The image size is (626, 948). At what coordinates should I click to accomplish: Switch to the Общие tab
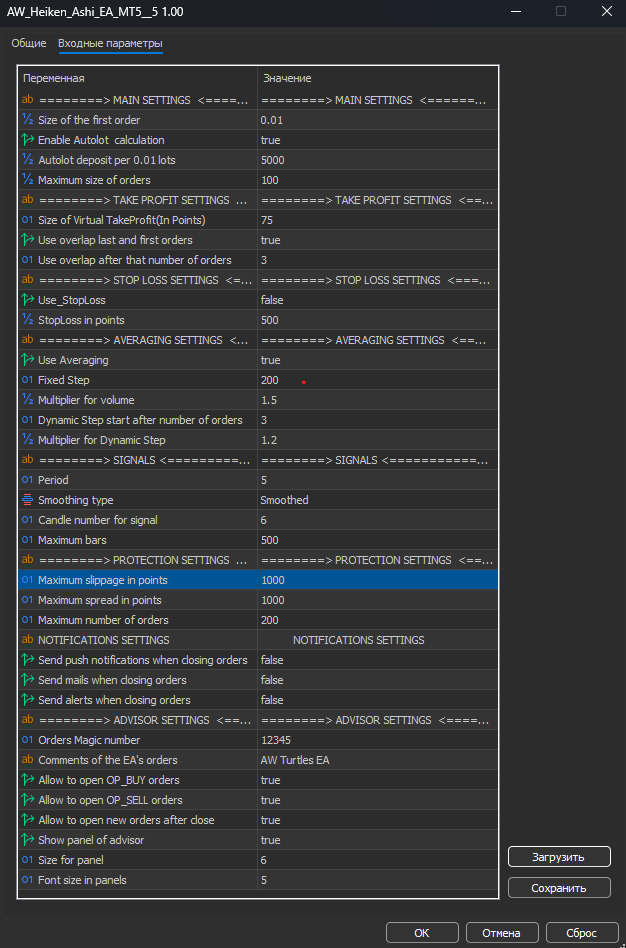pyautogui.click(x=29, y=44)
